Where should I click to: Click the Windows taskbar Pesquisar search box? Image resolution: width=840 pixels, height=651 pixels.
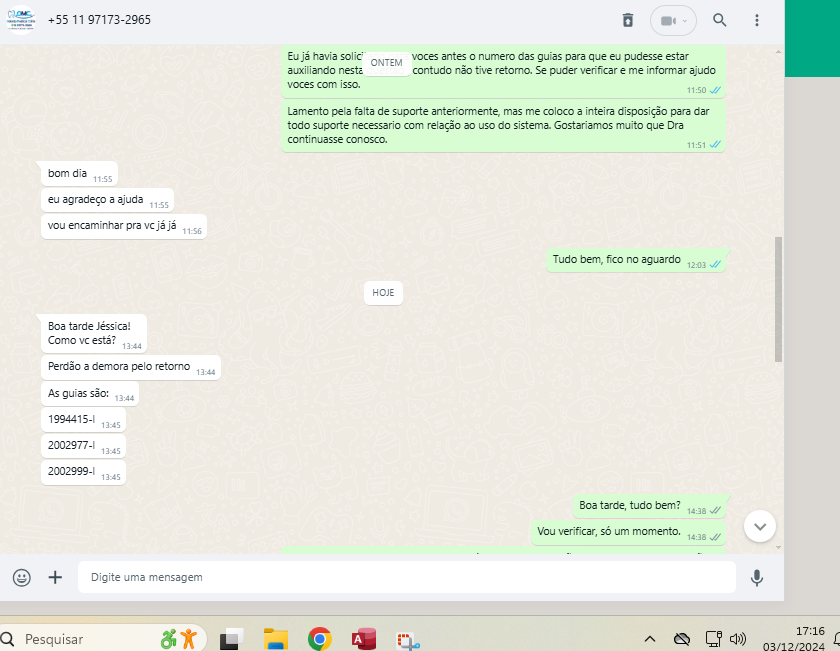coord(102,639)
